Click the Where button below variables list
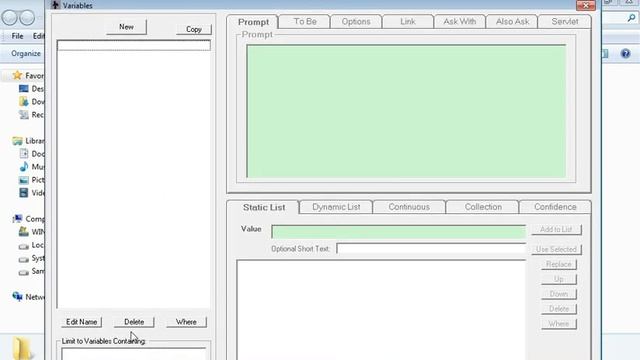 click(186, 322)
